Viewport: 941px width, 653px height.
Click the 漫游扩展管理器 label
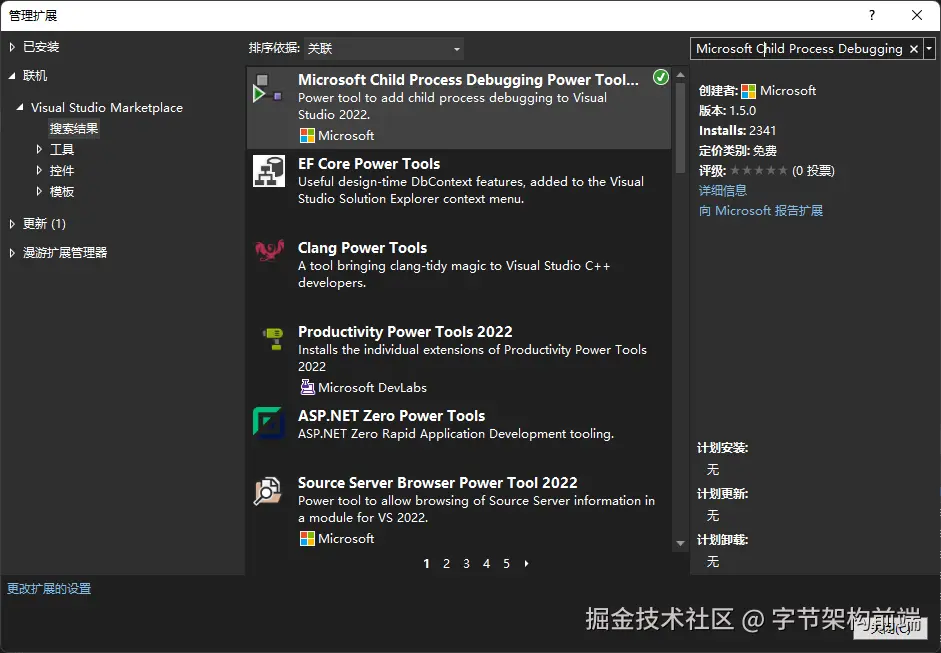click(65, 253)
